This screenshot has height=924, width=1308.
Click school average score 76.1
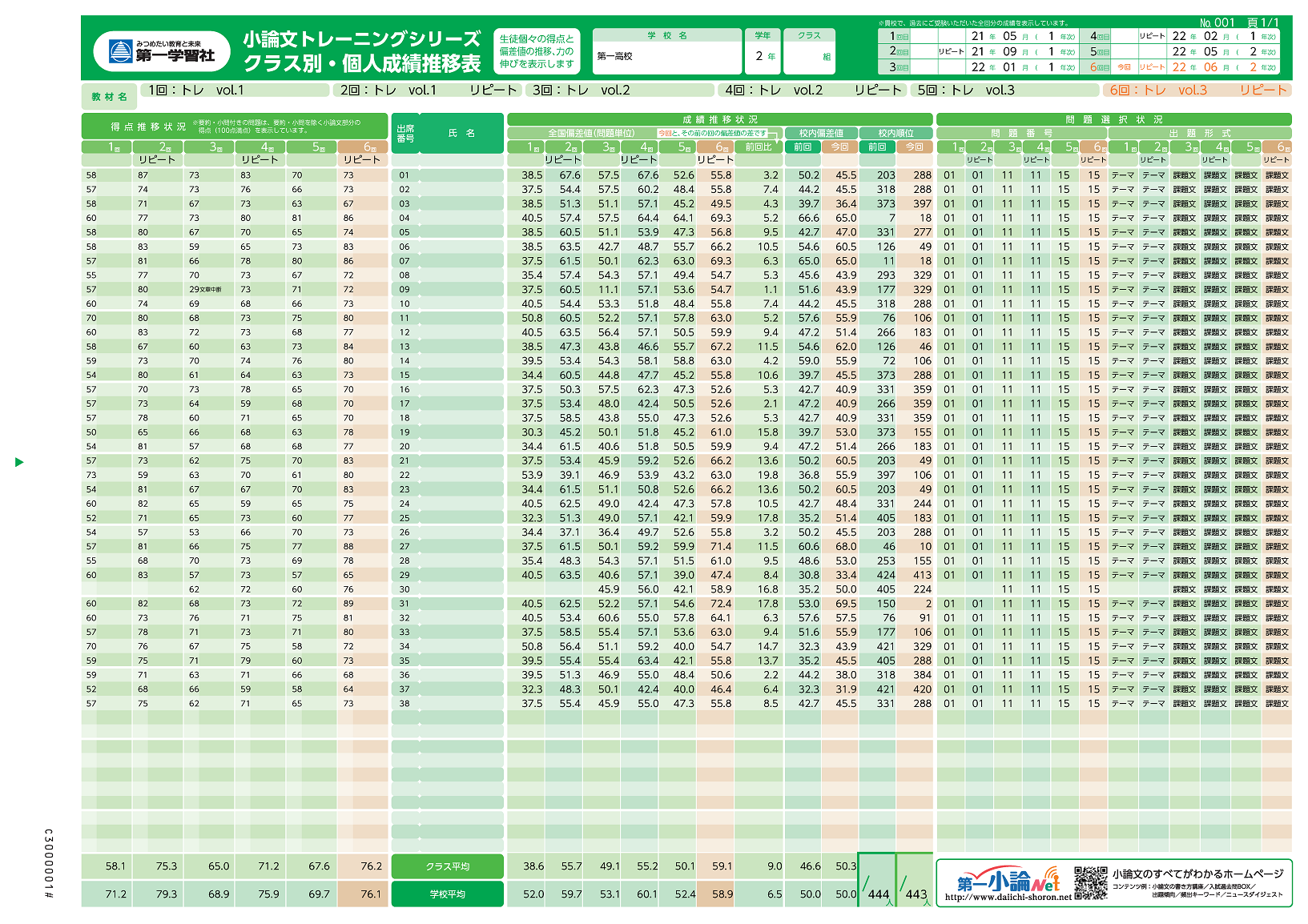(x=372, y=894)
